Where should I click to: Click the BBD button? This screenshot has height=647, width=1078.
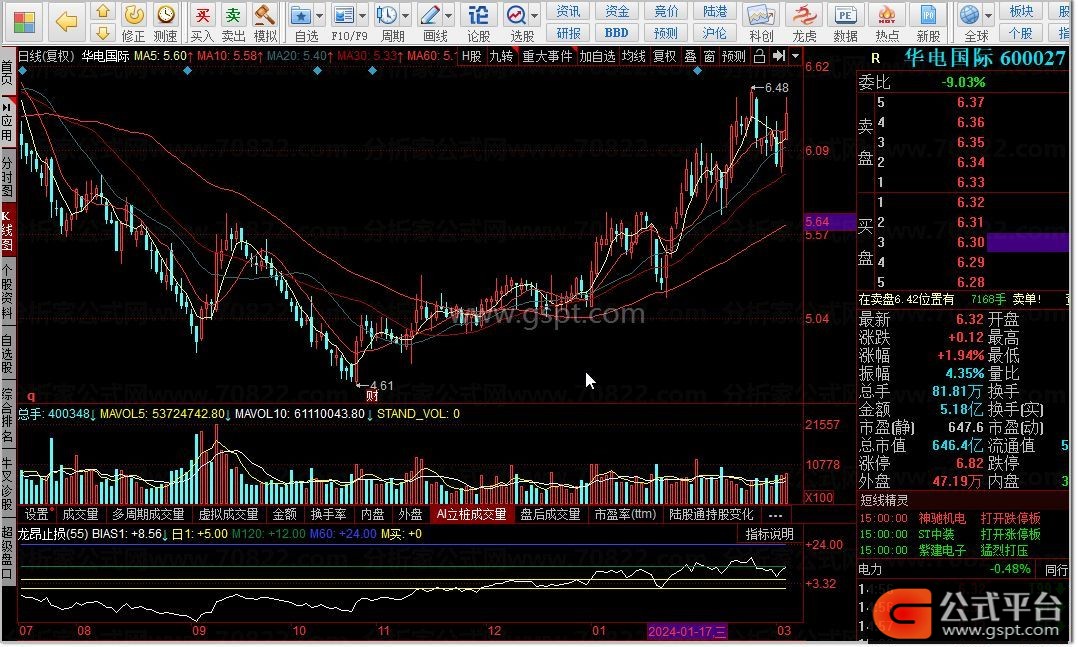point(617,32)
